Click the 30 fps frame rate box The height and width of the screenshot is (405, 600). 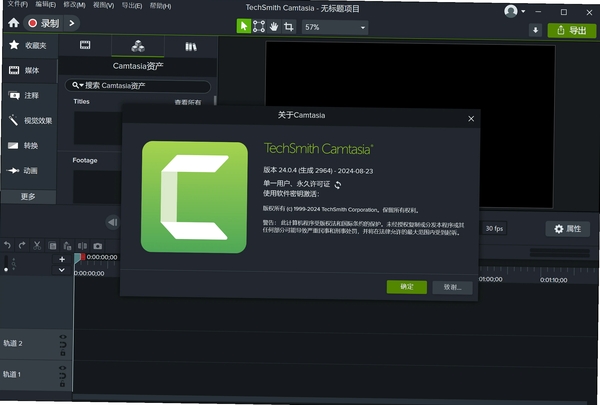tap(494, 229)
